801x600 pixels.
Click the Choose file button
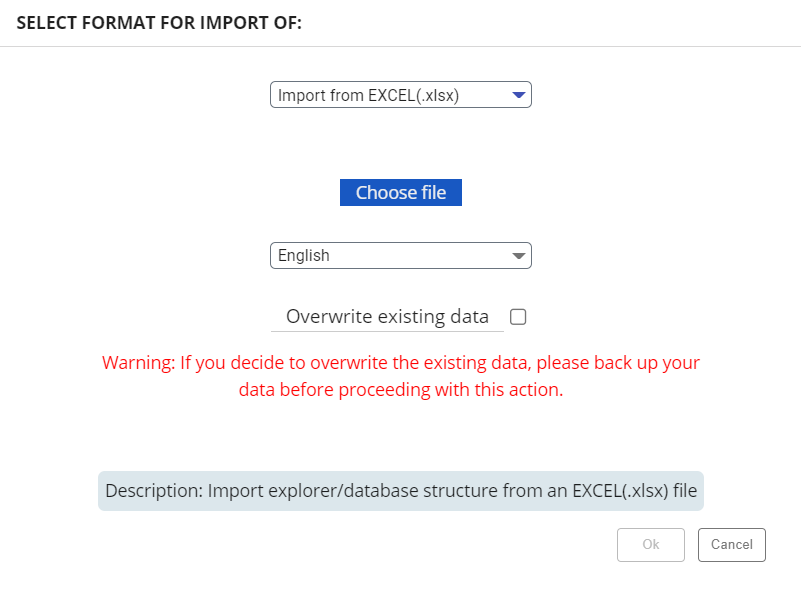coord(400,192)
